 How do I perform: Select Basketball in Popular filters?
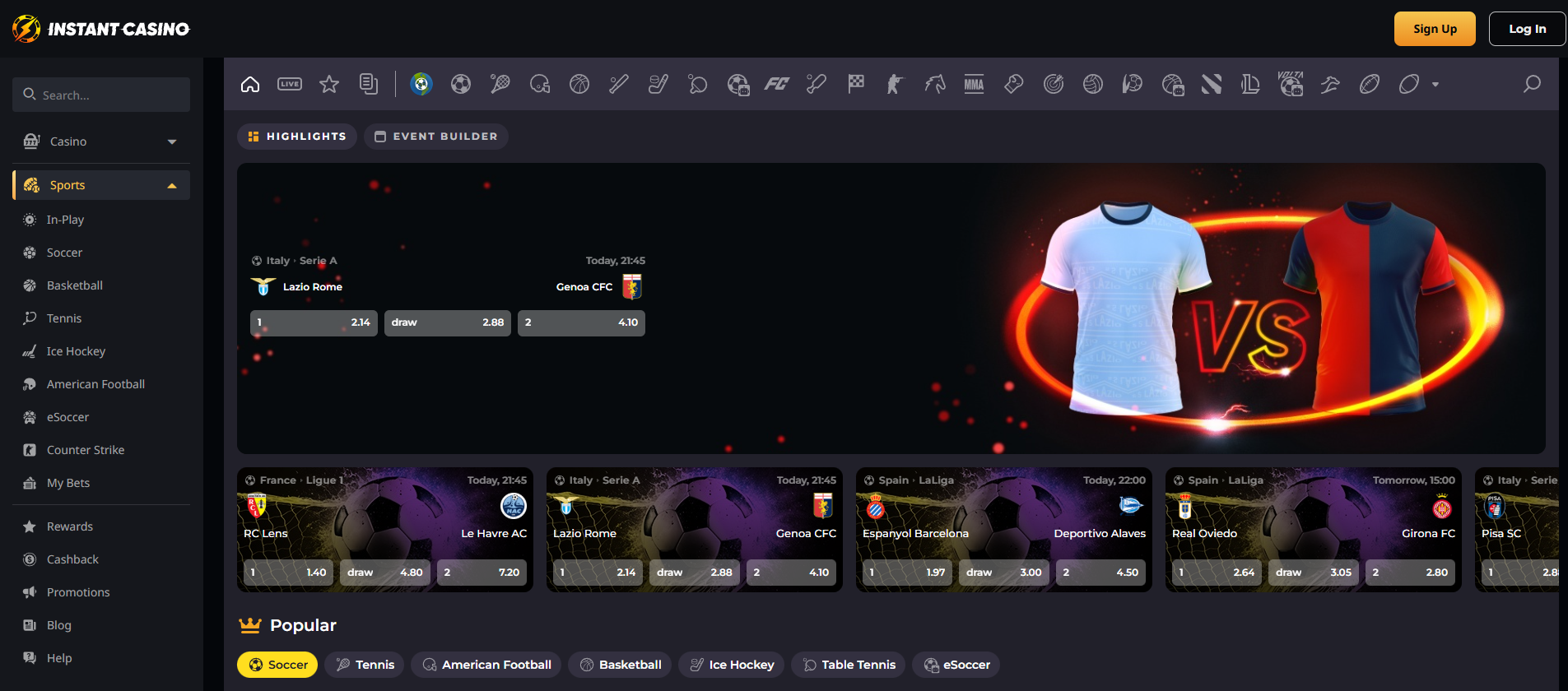pos(620,665)
